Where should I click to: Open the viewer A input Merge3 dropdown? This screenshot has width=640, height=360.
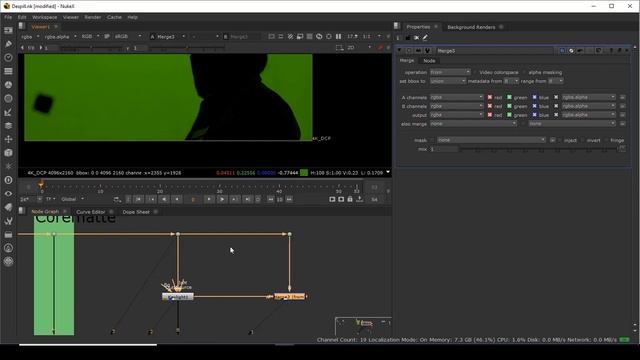[x=167, y=36]
